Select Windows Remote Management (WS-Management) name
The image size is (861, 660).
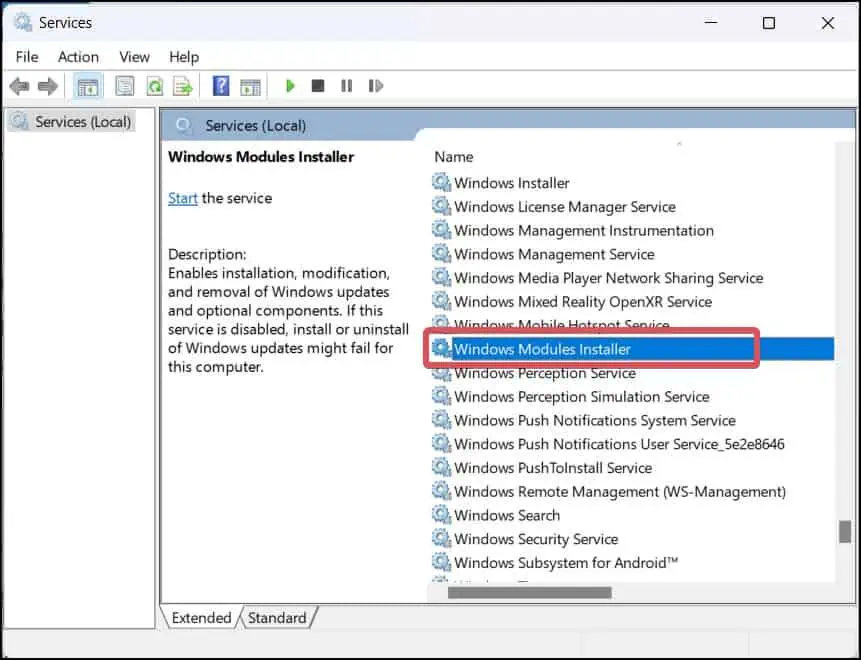point(620,491)
